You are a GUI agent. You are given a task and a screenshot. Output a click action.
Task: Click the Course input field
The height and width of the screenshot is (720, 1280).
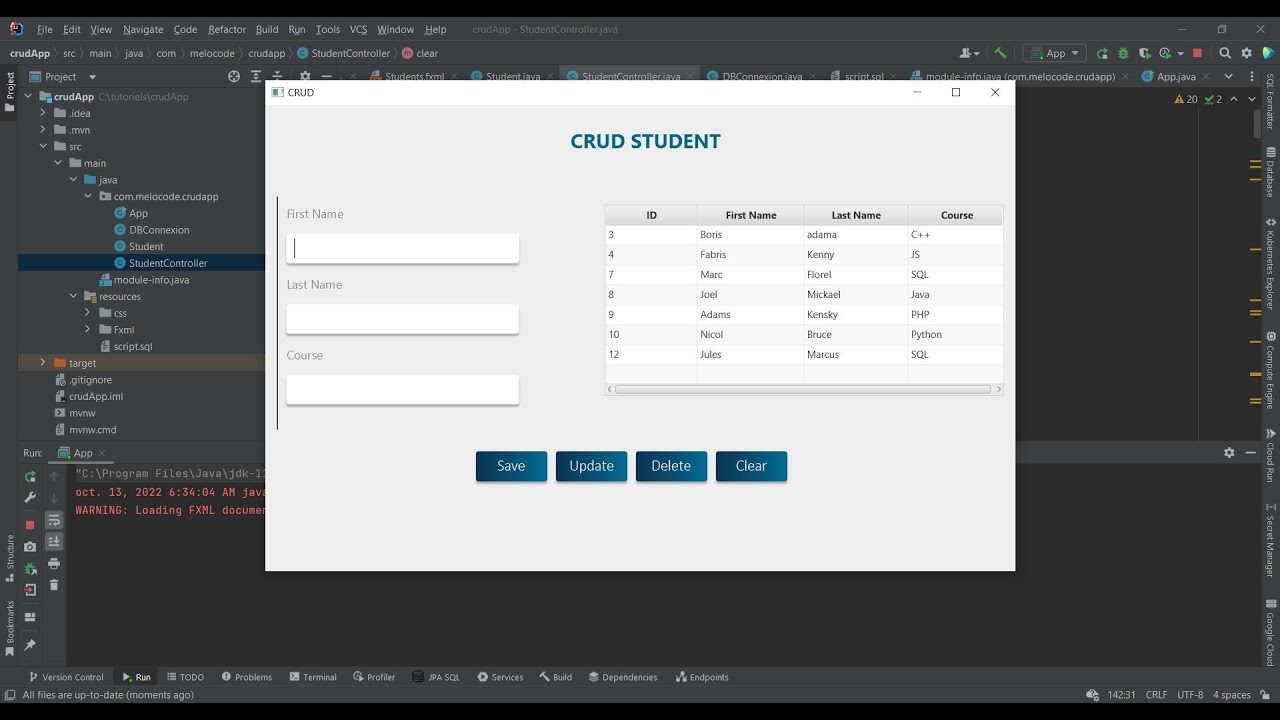(x=402, y=390)
